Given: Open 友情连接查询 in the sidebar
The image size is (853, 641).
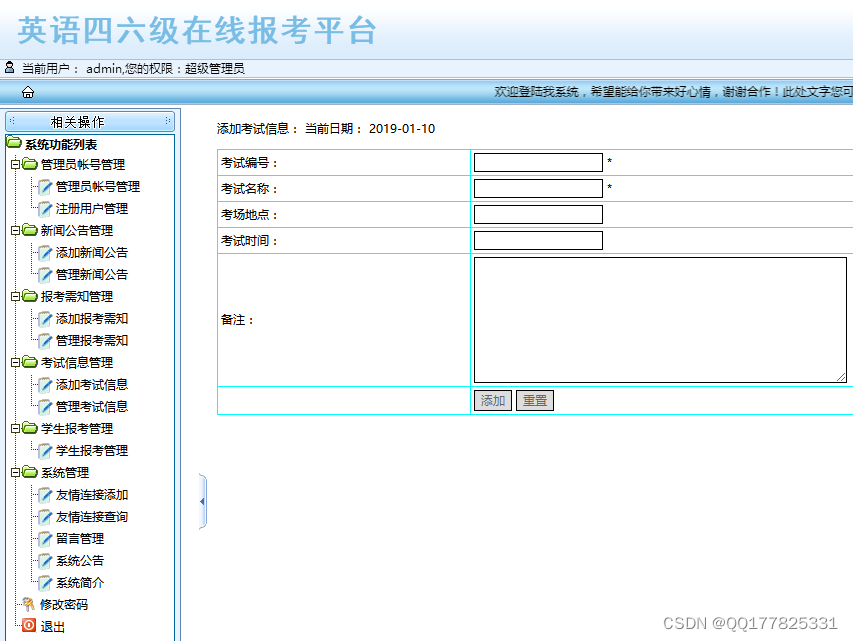Looking at the screenshot, I should 92,517.
